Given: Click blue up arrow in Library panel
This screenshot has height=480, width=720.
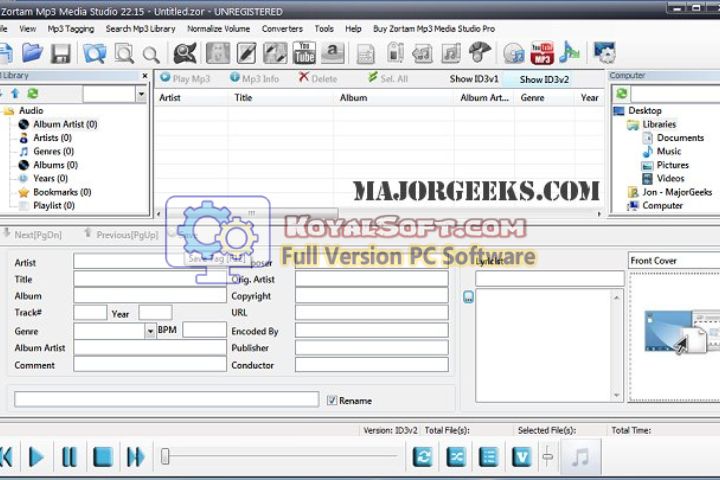Looking at the screenshot, I should pyautogui.click(x=15, y=94).
